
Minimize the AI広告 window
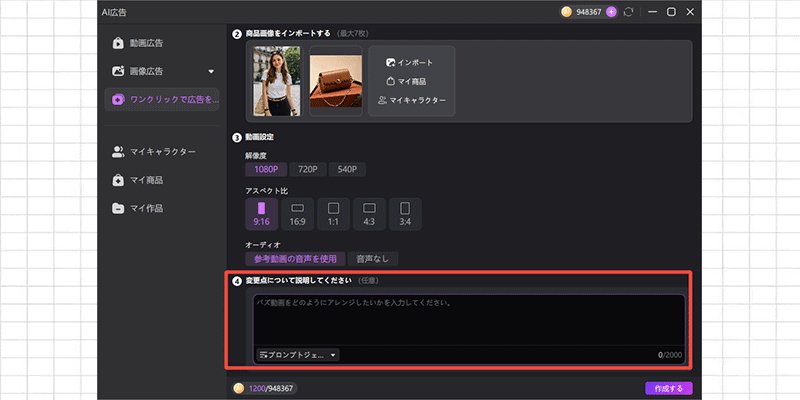point(653,12)
